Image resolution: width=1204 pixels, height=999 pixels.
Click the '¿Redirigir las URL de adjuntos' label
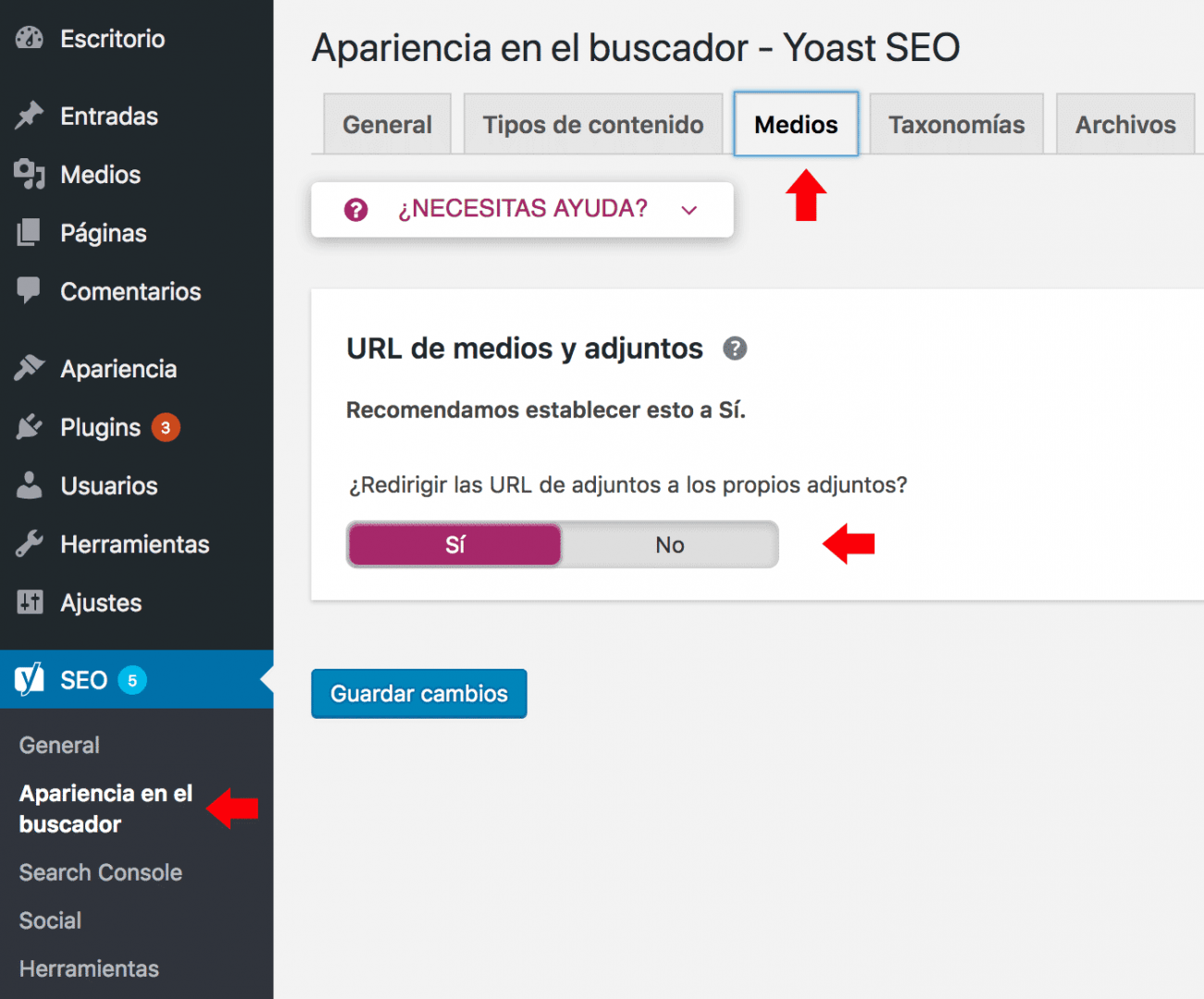pos(627,485)
